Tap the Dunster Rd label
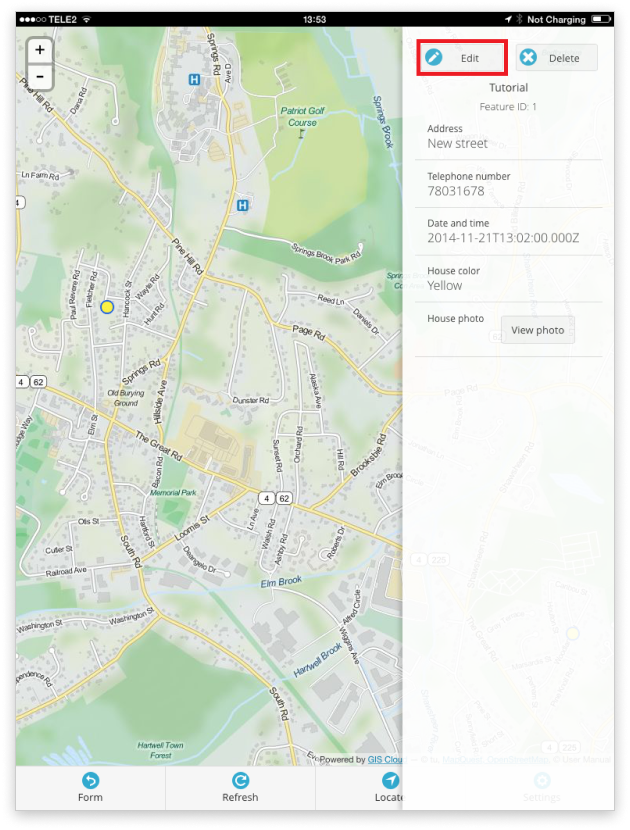The image size is (630, 830). [251, 400]
